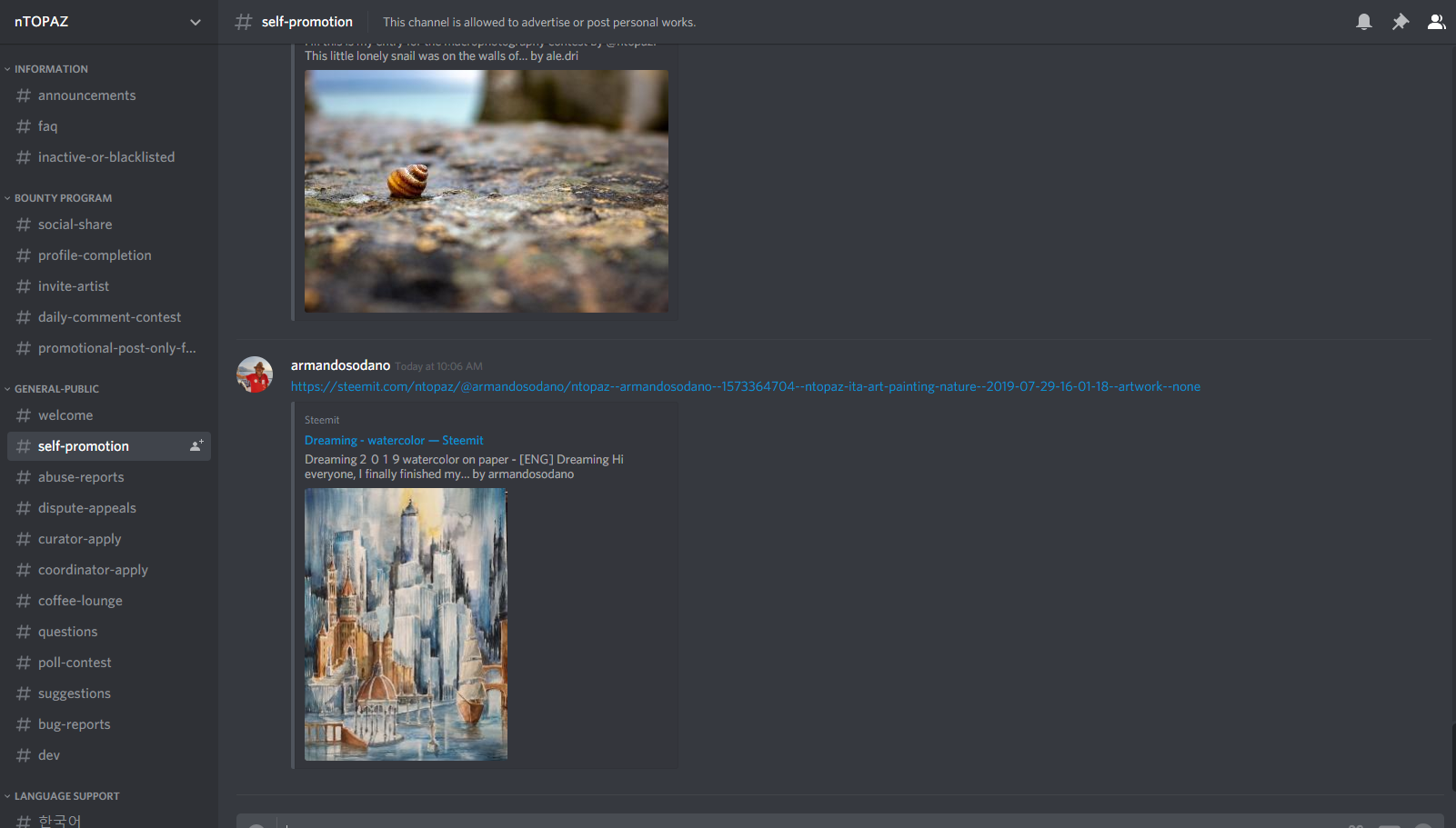Open the social-share channel
The height and width of the screenshot is (828, 1456).
(109, 224)
